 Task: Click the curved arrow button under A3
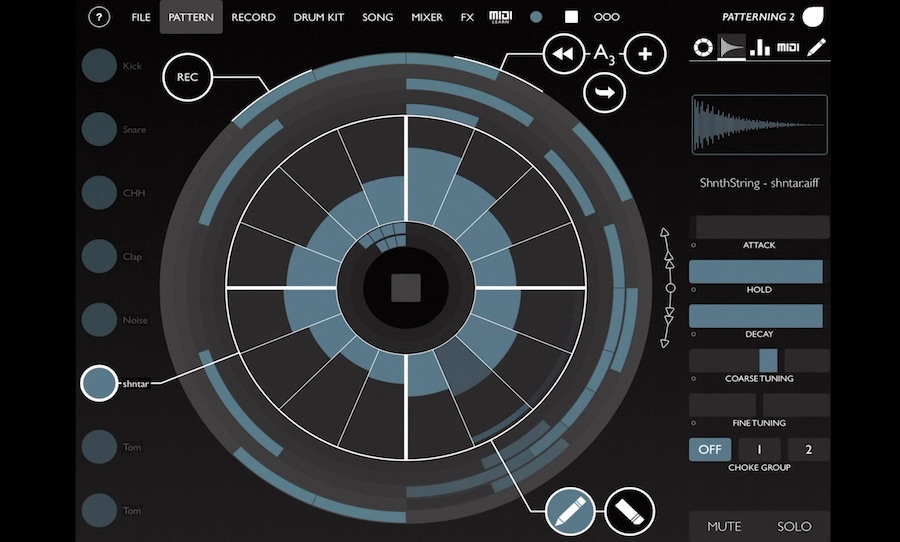coord(605,93)
